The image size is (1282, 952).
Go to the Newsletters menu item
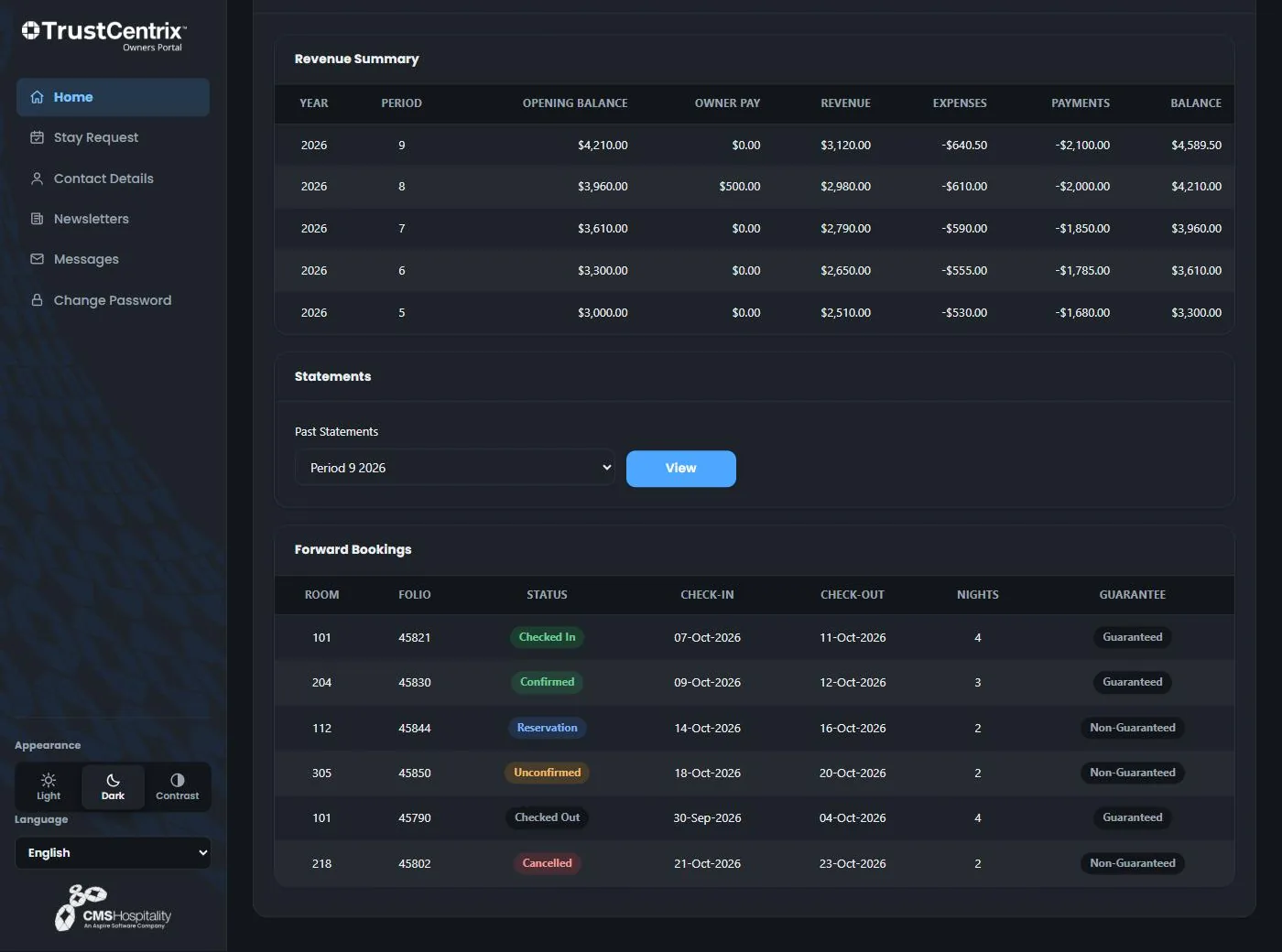coord(113,219)
